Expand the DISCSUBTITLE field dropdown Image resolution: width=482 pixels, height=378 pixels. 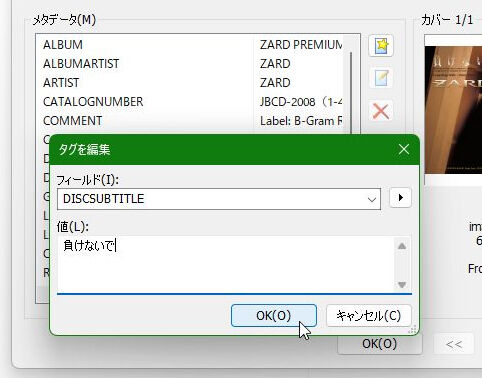point(372,199)
